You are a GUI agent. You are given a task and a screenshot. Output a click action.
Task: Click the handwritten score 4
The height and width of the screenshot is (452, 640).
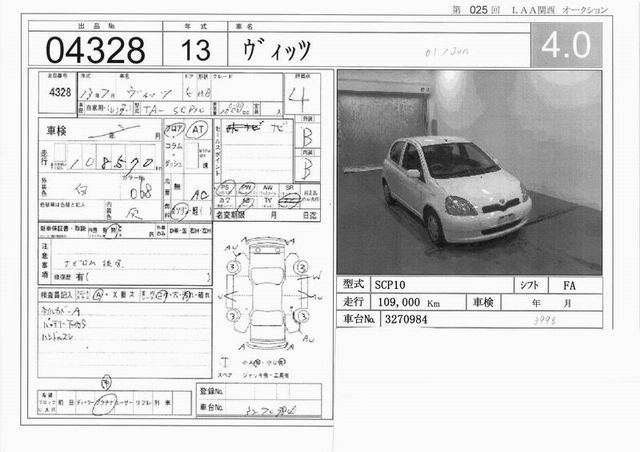click(x=298, y=98)
